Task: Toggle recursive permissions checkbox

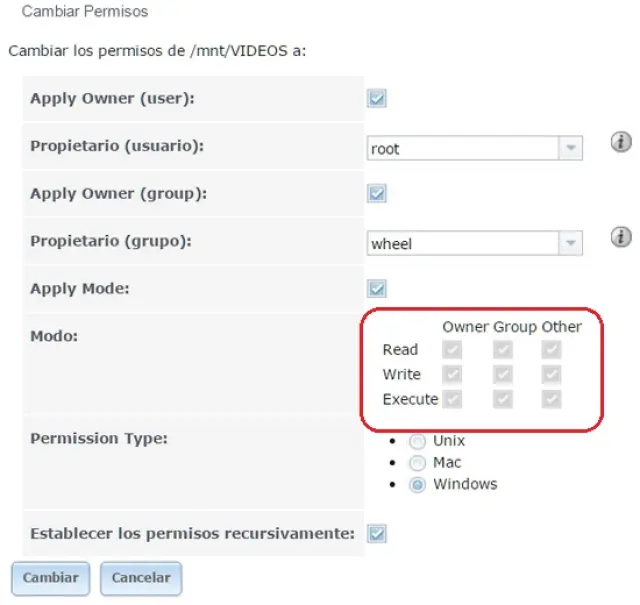Action: coord(377,534)
